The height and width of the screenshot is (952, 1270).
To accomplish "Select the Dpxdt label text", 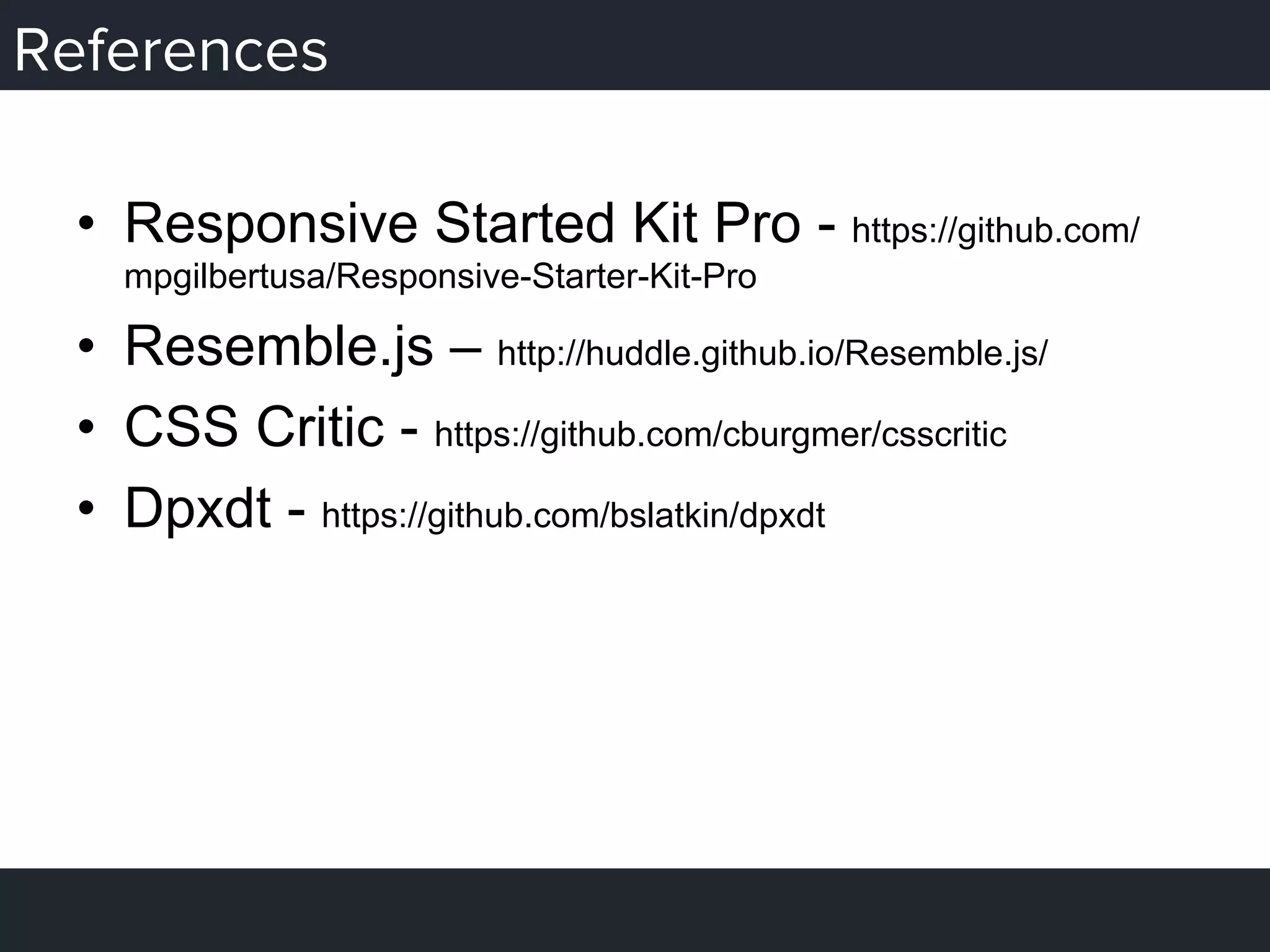I will [x=198, y=508].
